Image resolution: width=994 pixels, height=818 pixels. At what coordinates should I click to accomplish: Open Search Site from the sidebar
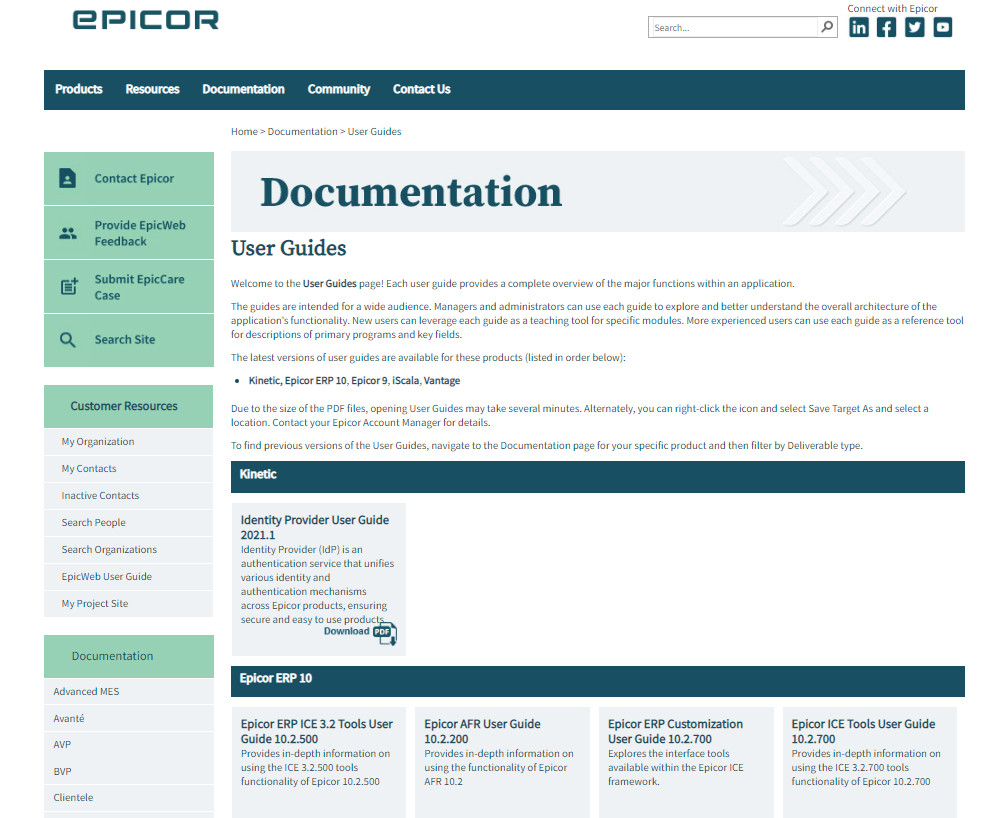(x=129, y=340)
